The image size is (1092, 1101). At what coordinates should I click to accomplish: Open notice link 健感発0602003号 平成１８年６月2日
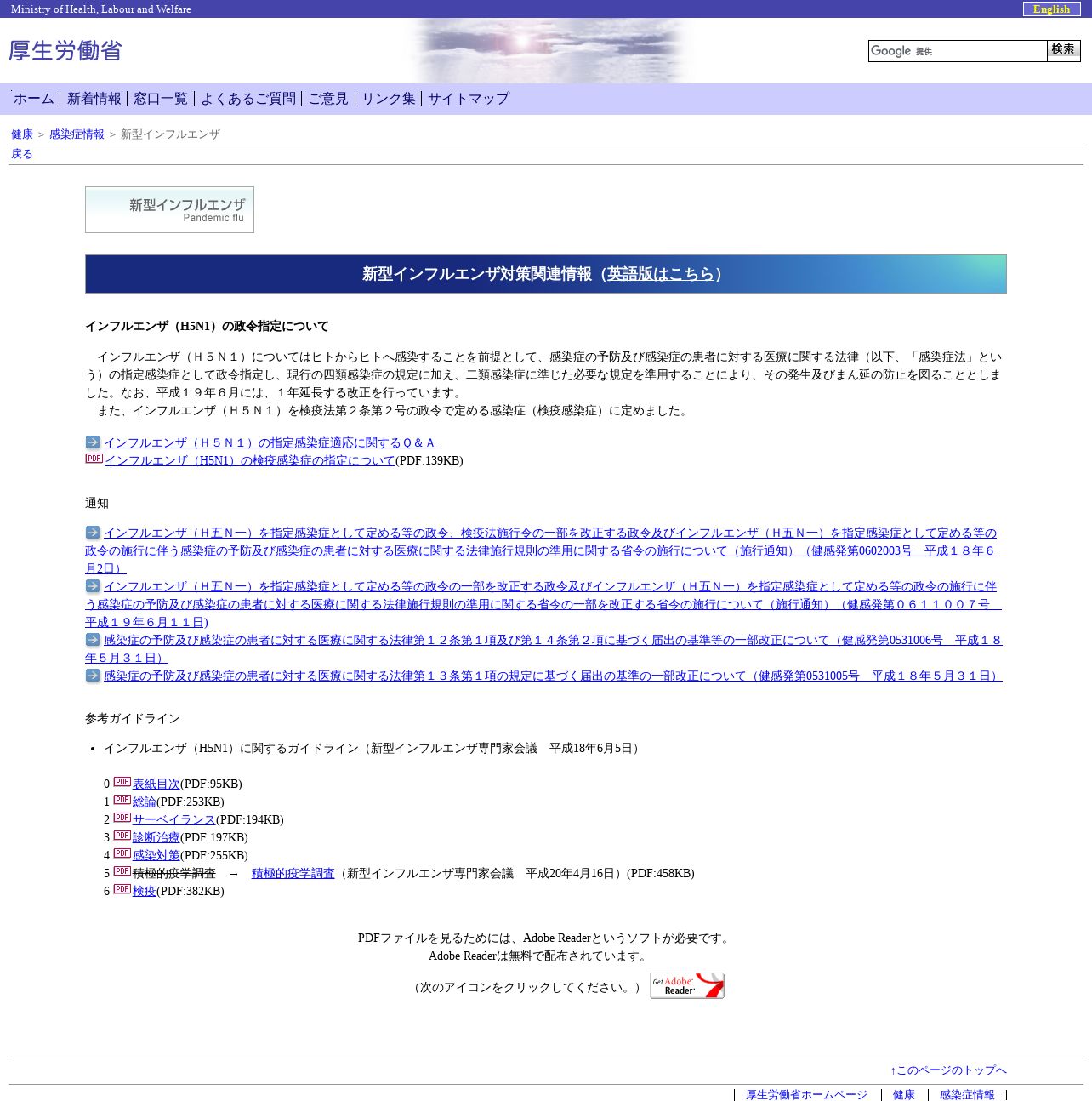click(x=541, y=550)
